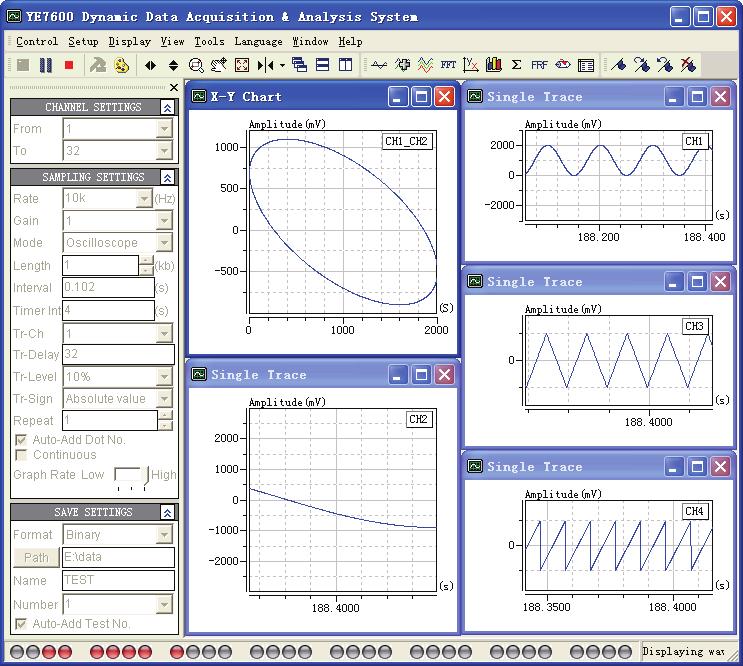The width and height of the screenshot is (743, 666).
Task: Maximize the X-Y Chart window
Action: pyautogui.click(x=421, y=97)
